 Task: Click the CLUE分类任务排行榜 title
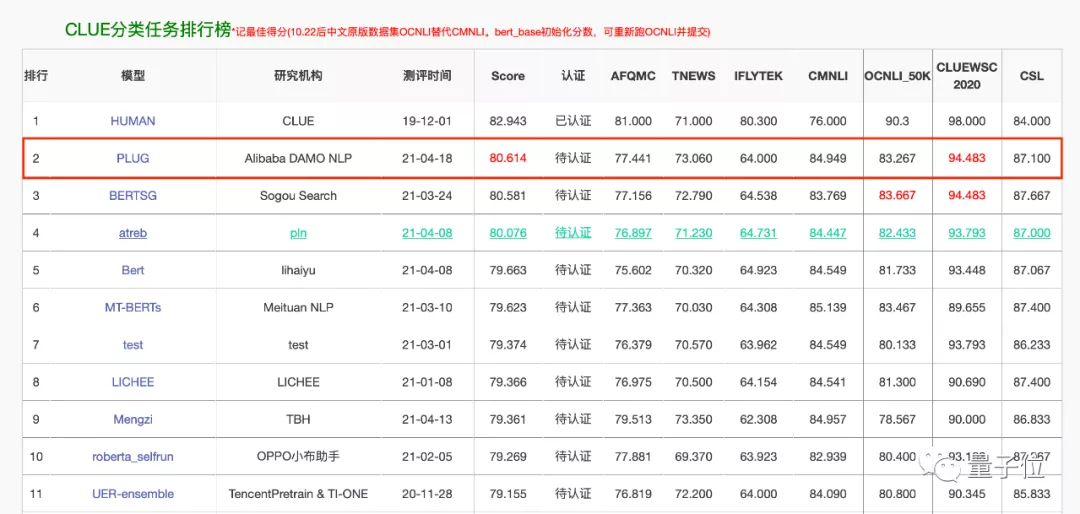[x=147, y=29]
